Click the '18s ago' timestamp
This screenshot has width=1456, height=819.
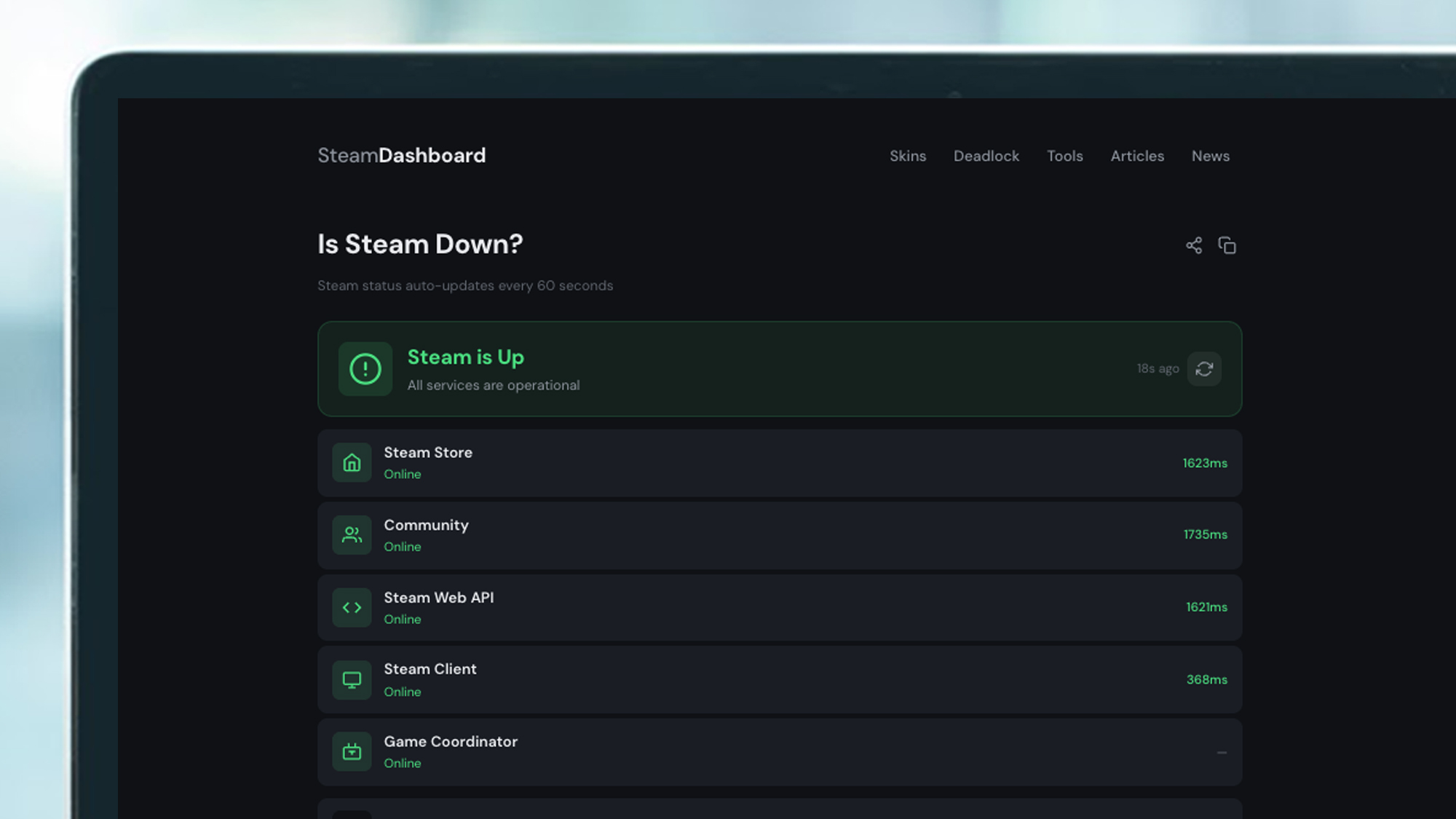1158,369
